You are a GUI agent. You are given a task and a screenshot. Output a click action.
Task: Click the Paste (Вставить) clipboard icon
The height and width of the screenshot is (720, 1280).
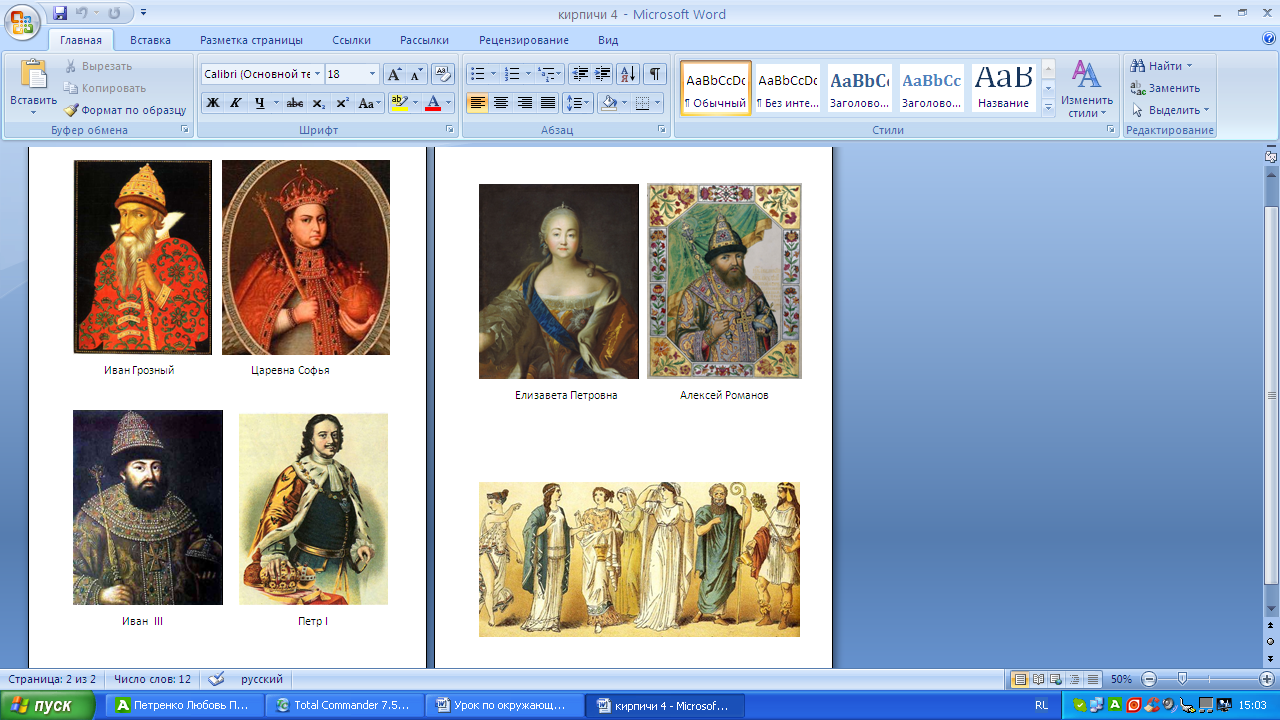(x=33, y=75)
